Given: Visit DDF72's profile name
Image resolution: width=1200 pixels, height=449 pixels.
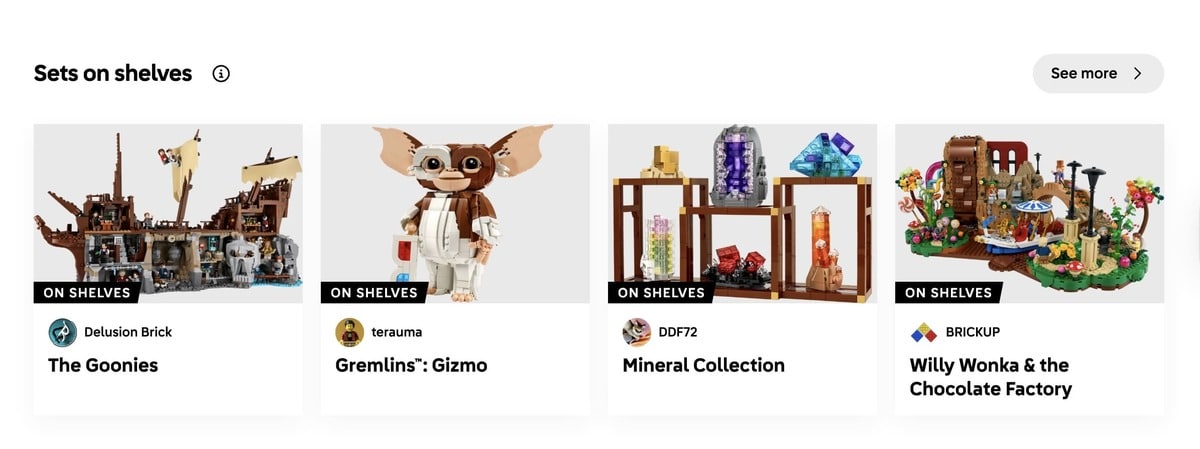Looking at the screenshot, I should point(677,332).
